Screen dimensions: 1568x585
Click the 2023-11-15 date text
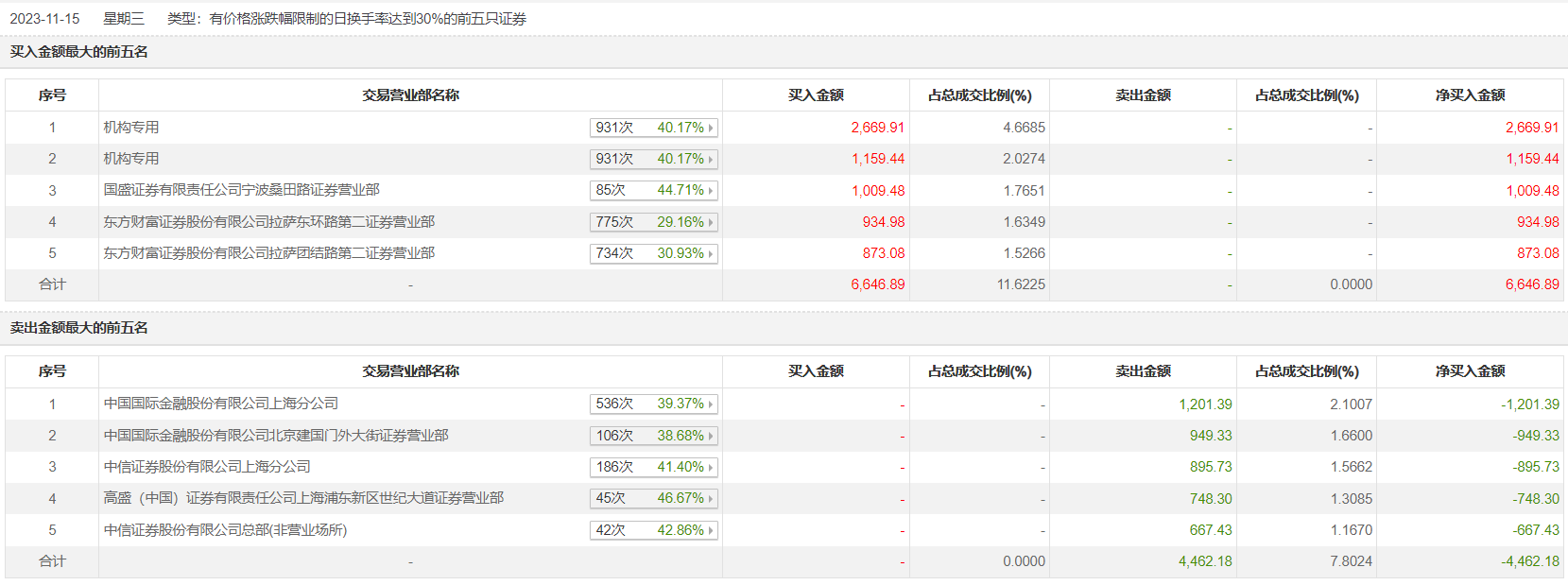(x=44, y=19)
